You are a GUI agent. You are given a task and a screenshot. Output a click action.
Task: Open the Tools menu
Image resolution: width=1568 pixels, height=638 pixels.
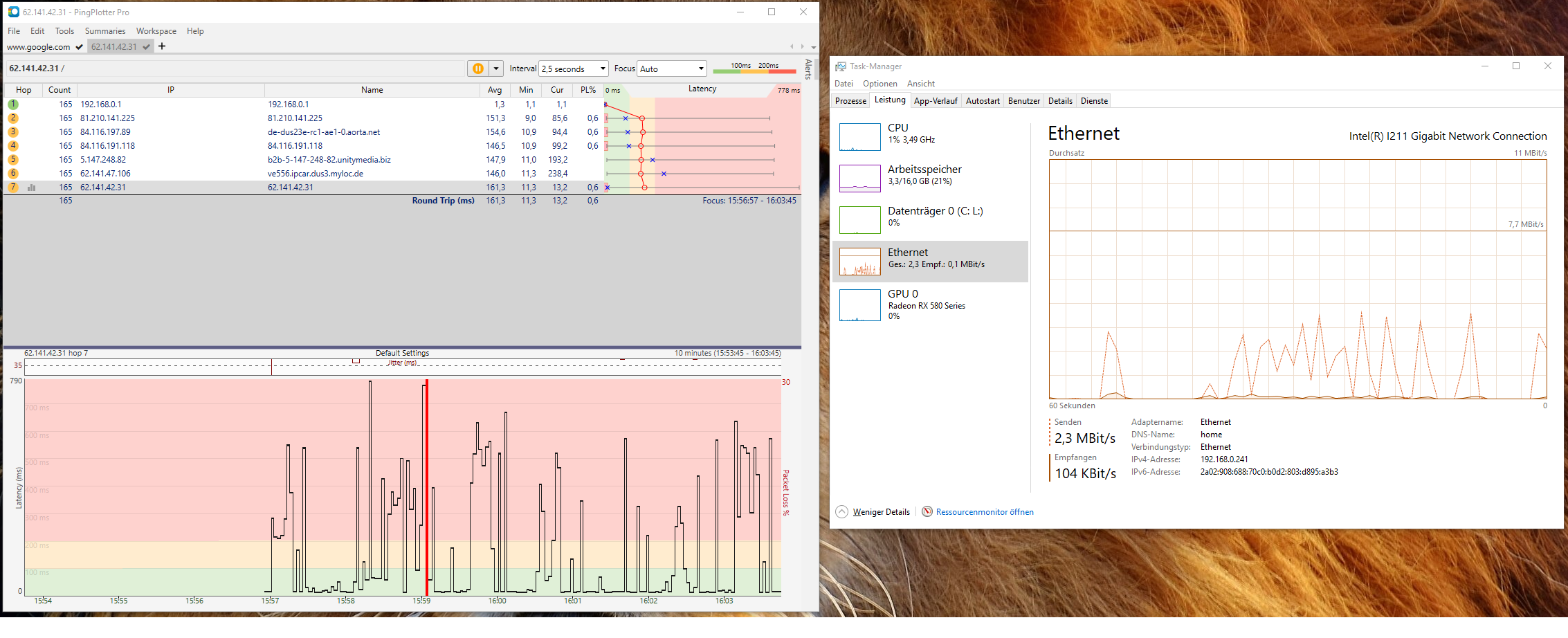click(64, 31)
